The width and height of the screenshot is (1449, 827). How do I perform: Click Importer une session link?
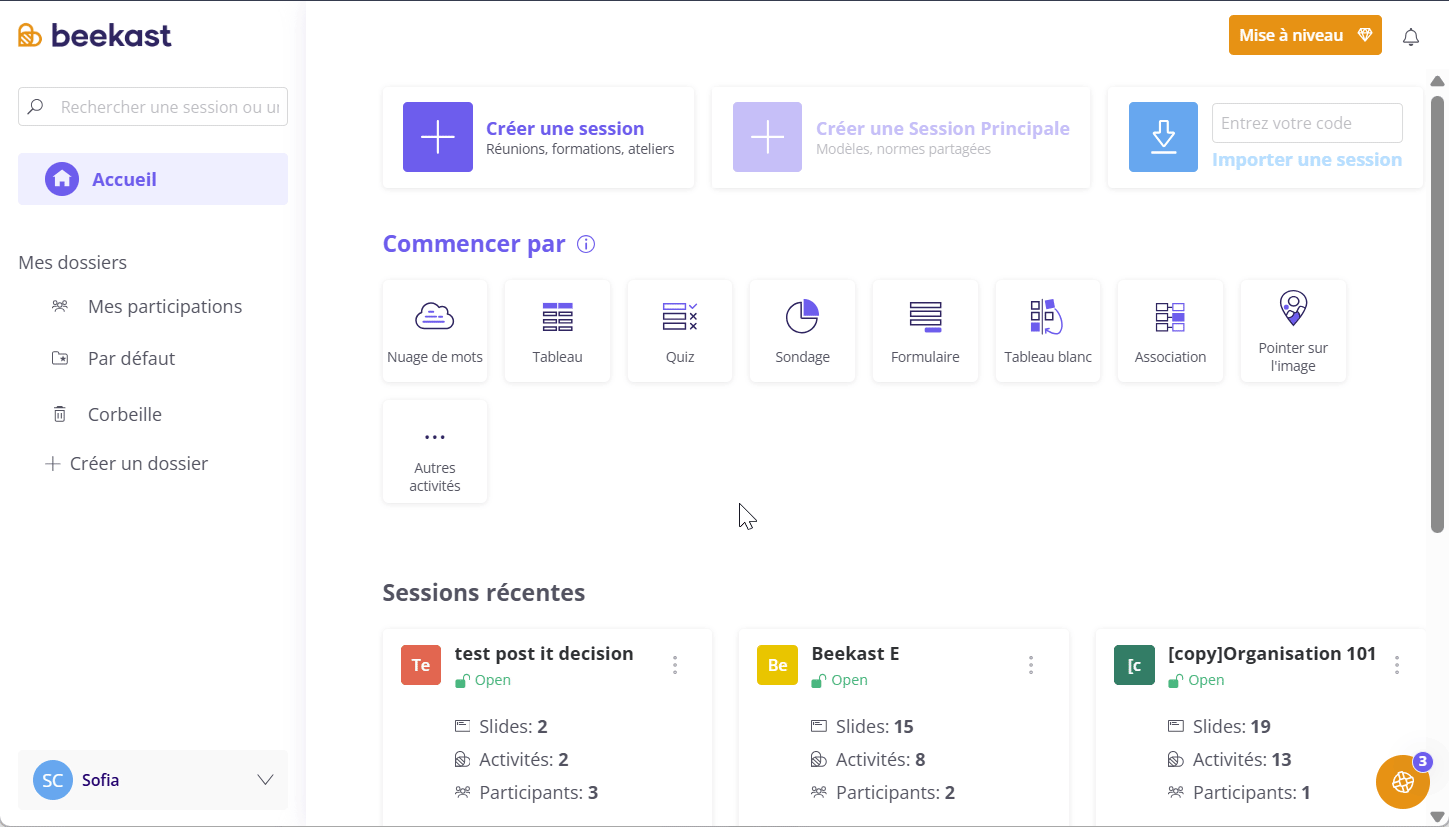click(1307, 160)
